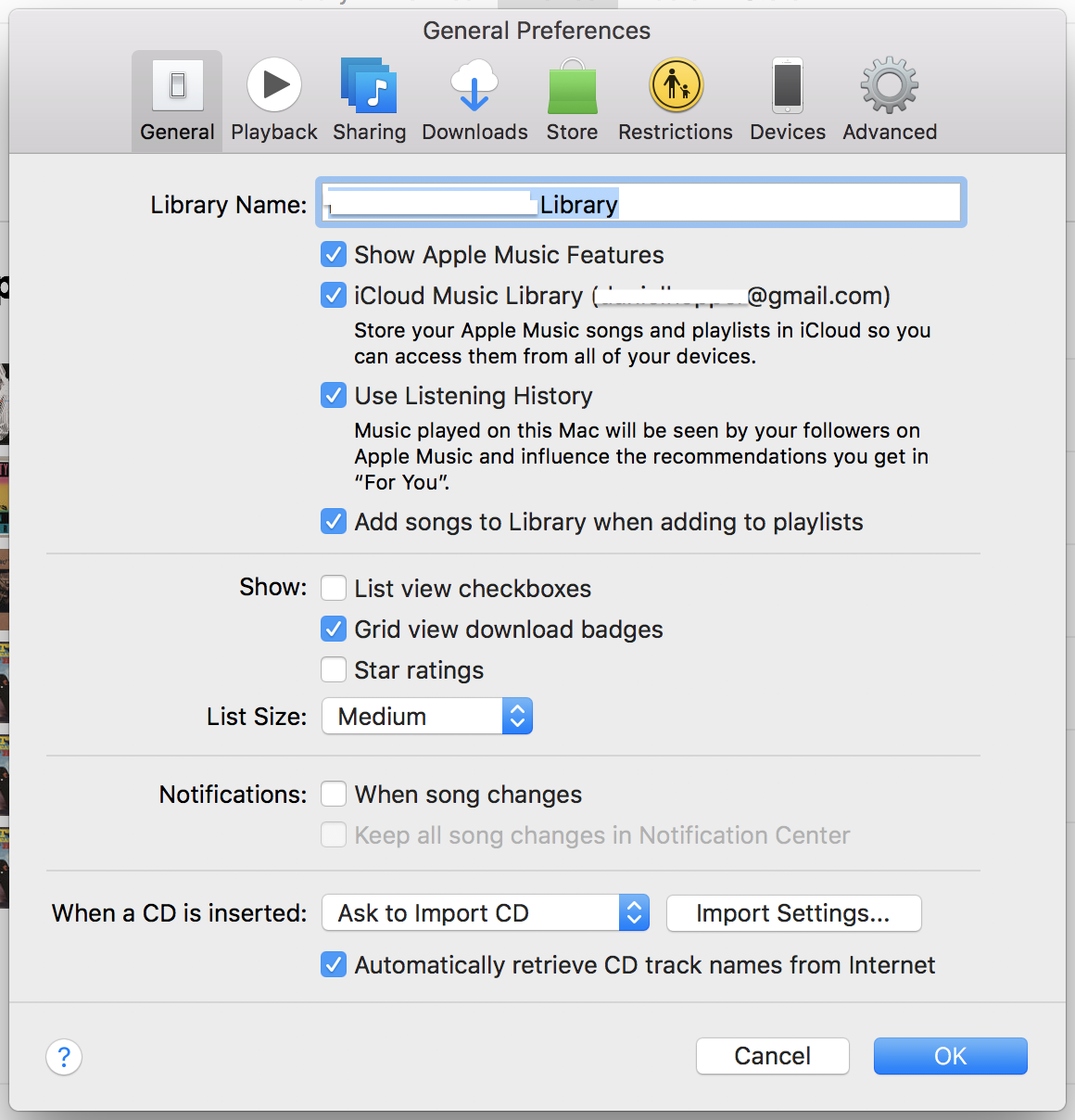Disable Show Apple Music Features
Image resolution: width=1075 pixels, height=1120 pixels.
[334, 254]
